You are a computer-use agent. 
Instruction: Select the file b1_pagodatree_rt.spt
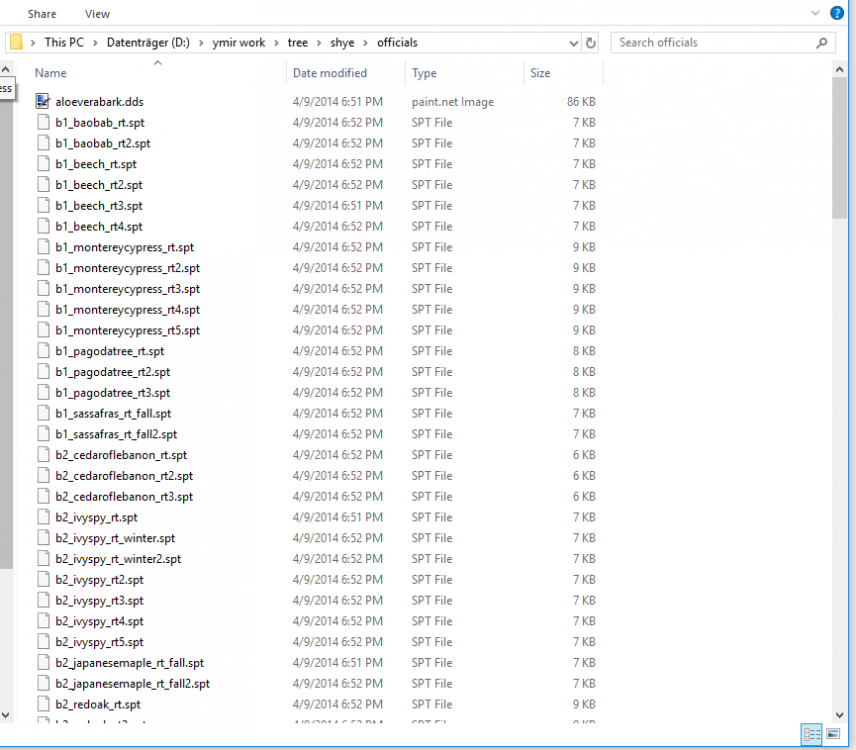107,350
